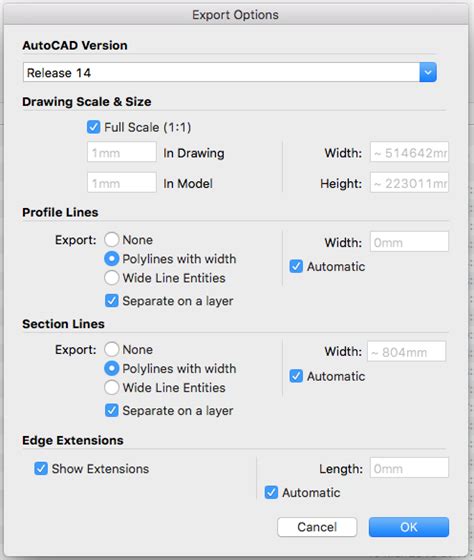Toggle Automatic length for Edge Extensions
The height and width of the screenshot is (560, 474).
[271, 492]
